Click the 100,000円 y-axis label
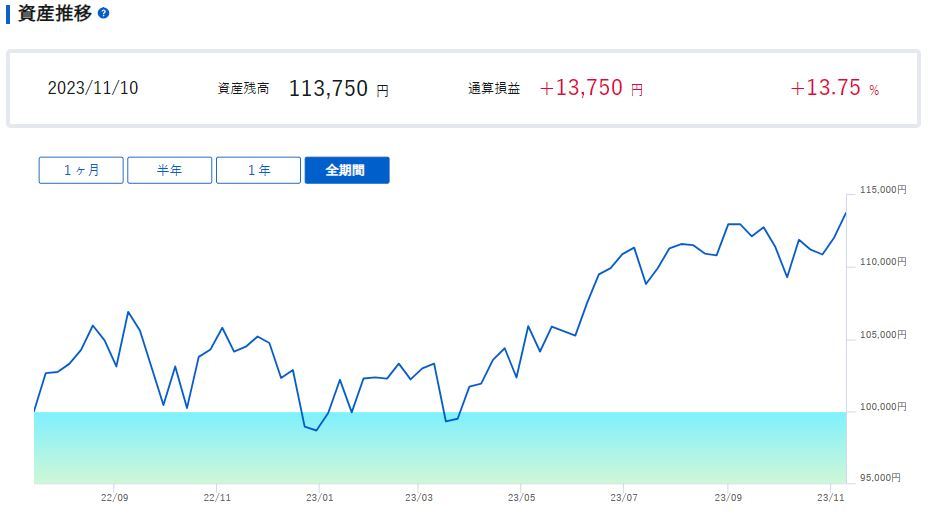929x518 pixels. (x=882, y=407)
